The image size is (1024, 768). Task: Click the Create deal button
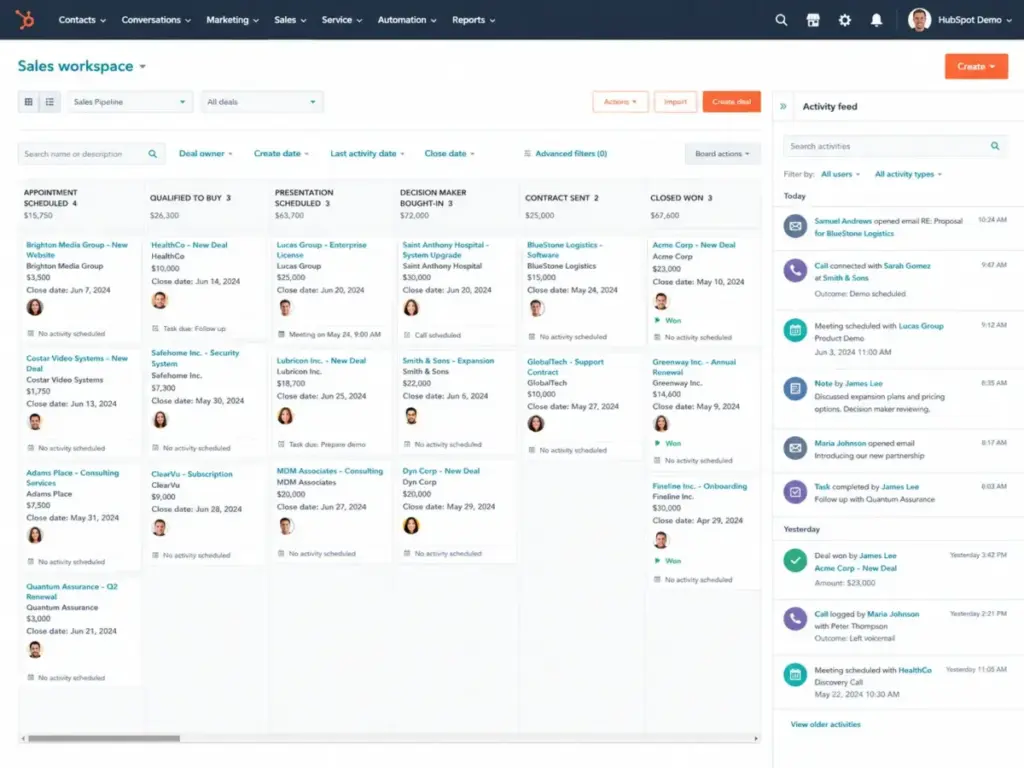click(x=731, y=102)
